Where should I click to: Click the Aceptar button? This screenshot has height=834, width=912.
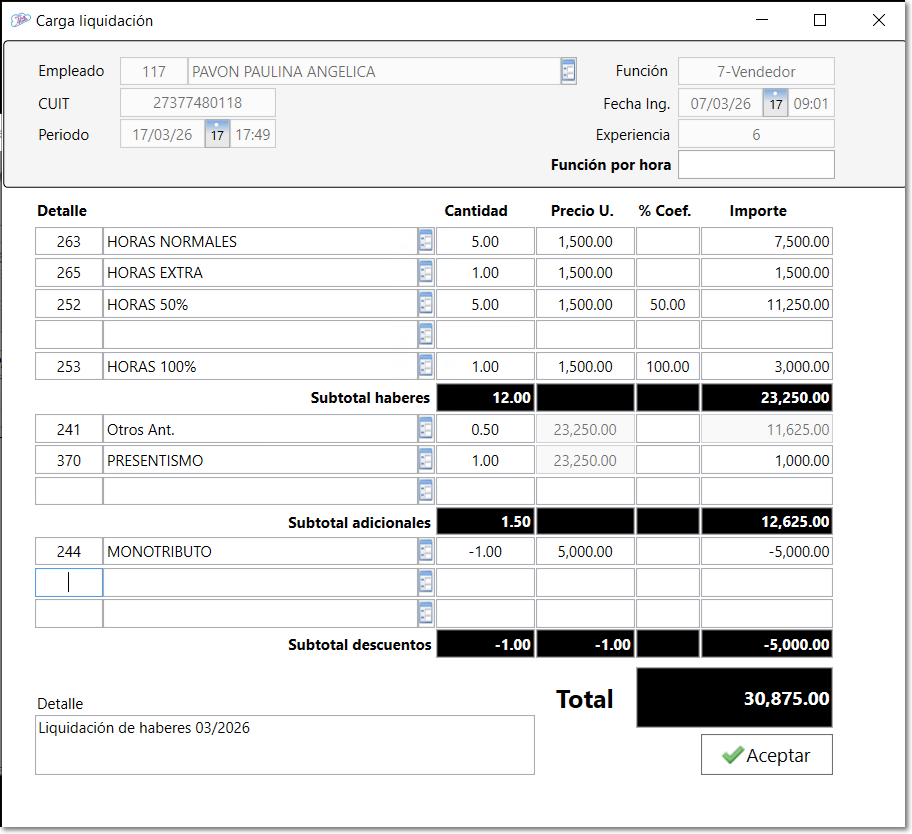[766, 755]
